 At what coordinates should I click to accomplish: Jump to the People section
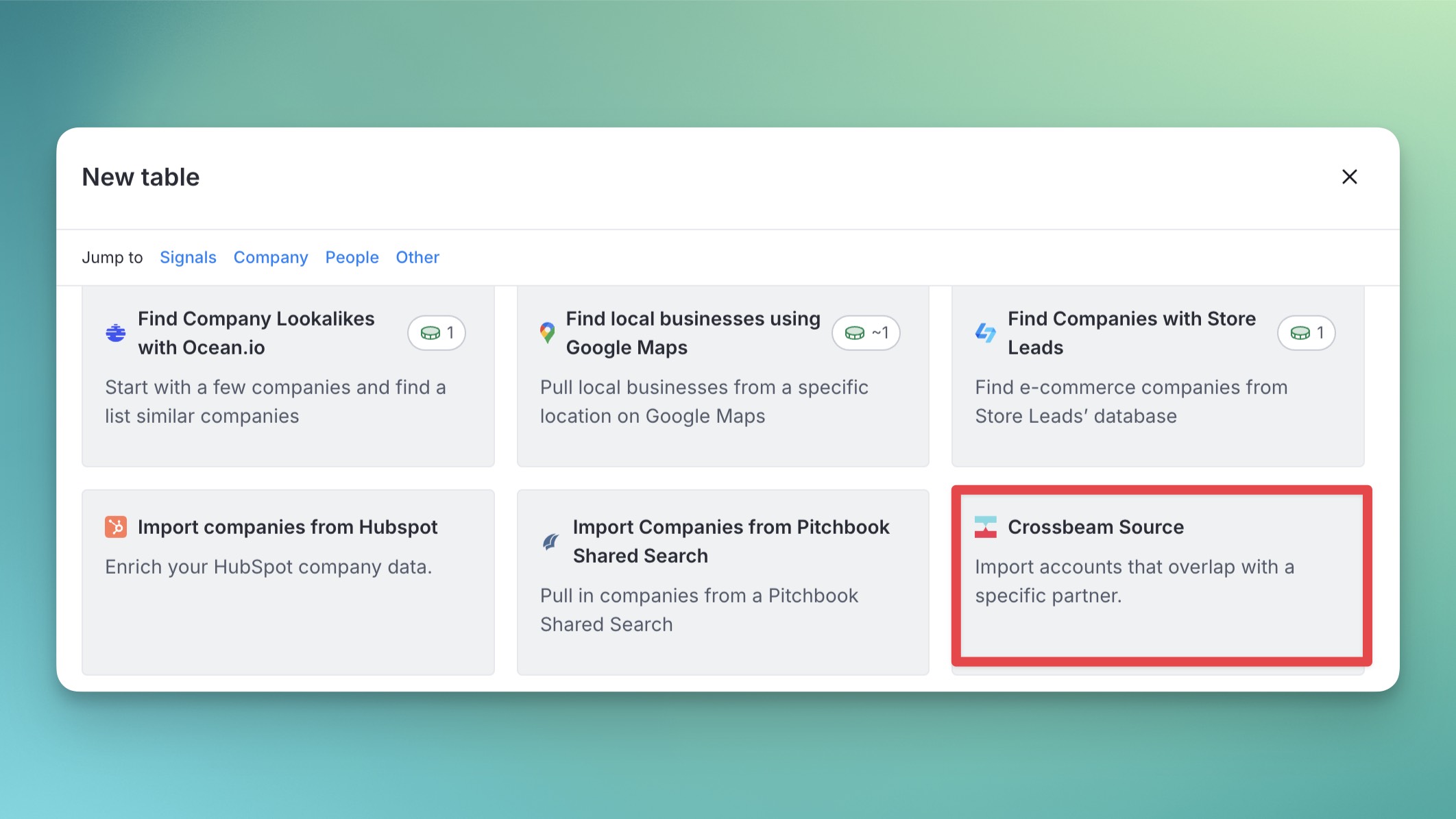[x=352, y=258]
